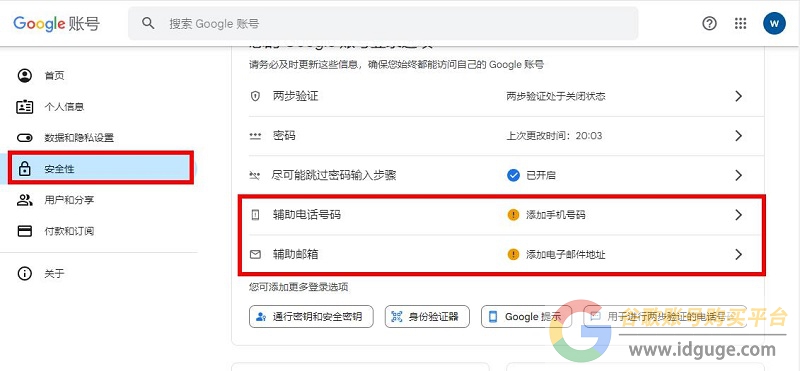Click the 数据和隐私设置 toggle icon
Viewport: 800px width, 371px height.
click(x=24, y=138)
